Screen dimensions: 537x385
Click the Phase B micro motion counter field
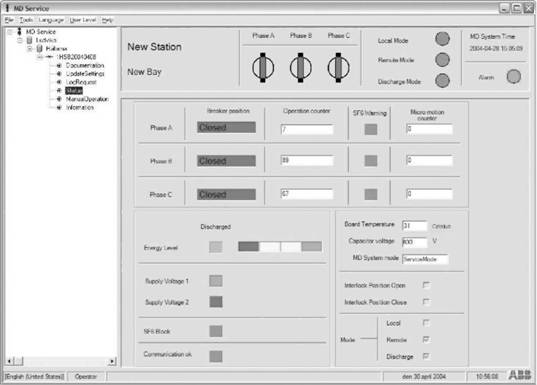click(x=429, y=160)
